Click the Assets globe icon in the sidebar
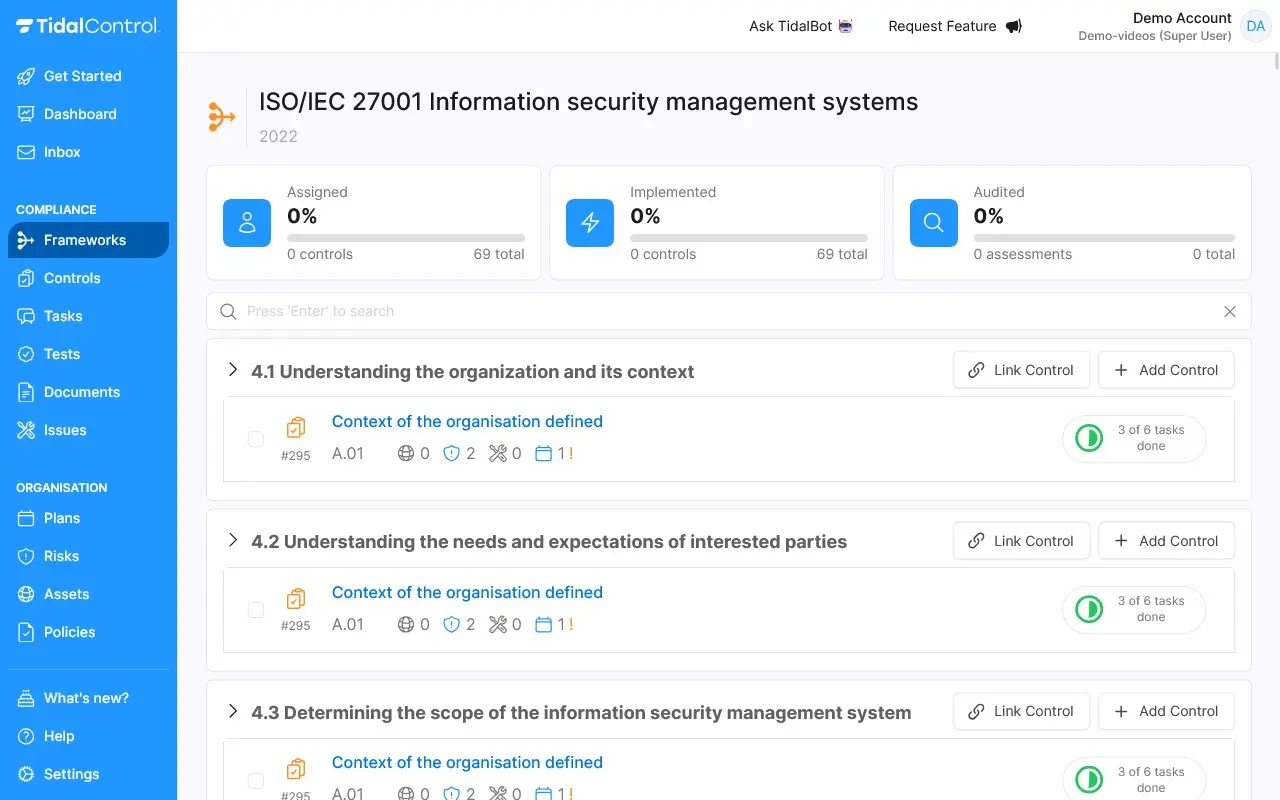The width and height of the screenshot is (1280, 800). point(26,594)
